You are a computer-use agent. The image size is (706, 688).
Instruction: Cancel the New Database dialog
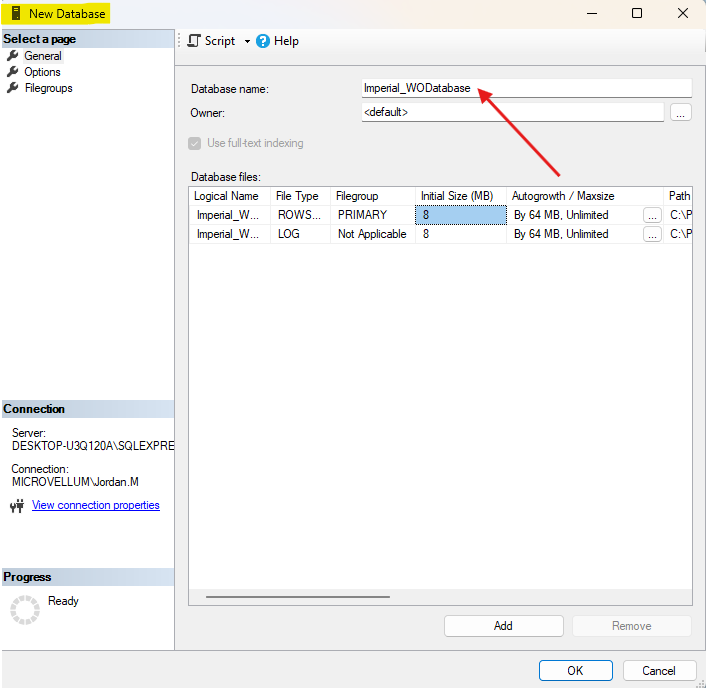(x=659, y=670)
